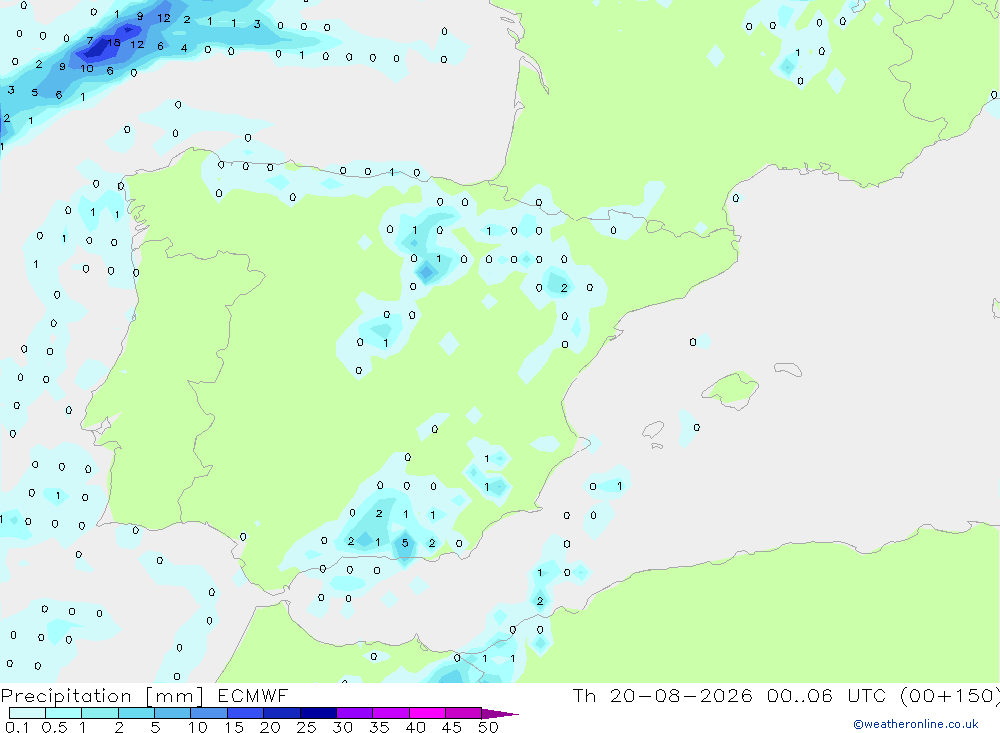Click the map value "18" precipitation maximum

[x=114, y=43]
